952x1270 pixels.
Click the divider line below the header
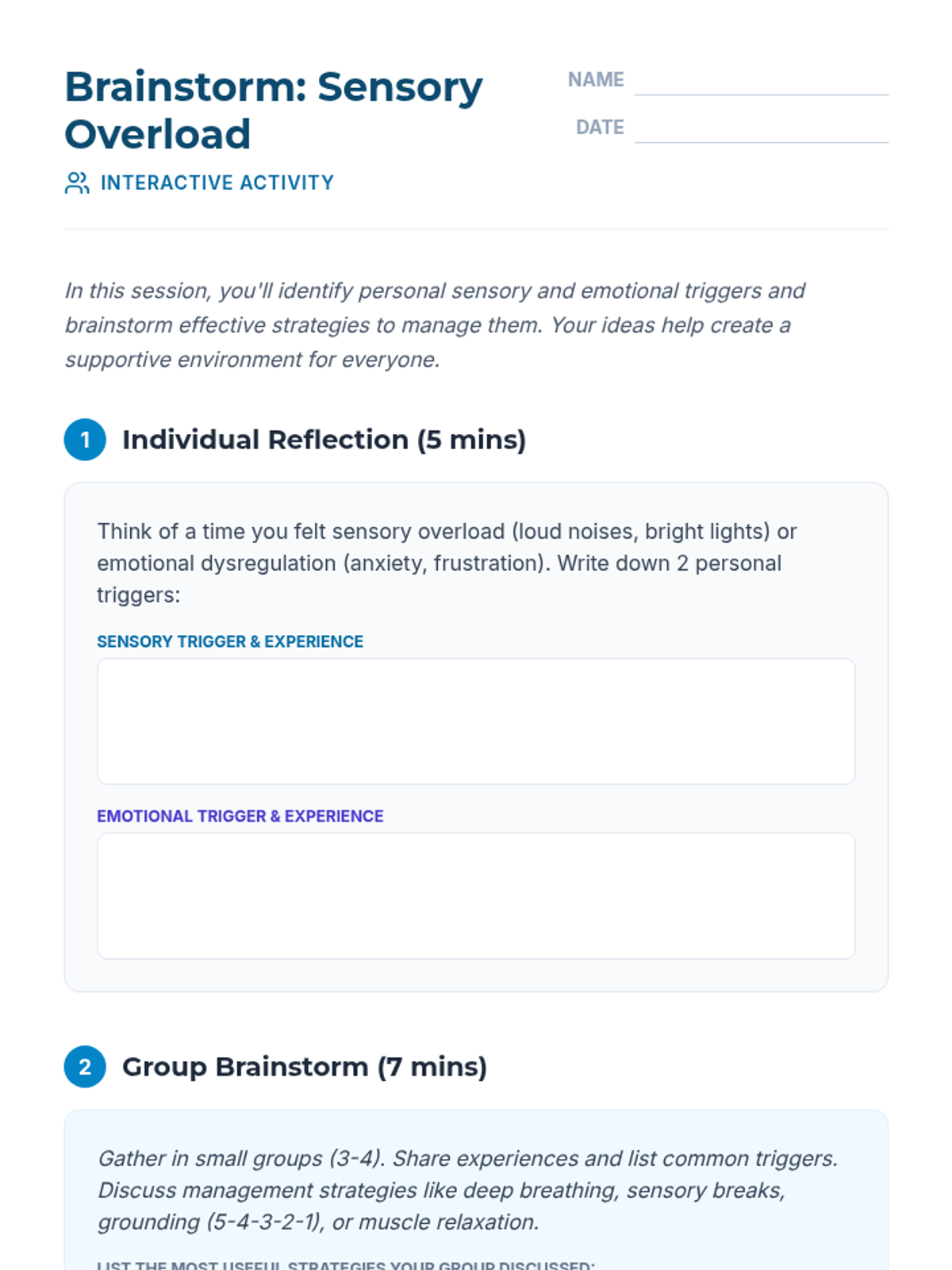point(476,229)
